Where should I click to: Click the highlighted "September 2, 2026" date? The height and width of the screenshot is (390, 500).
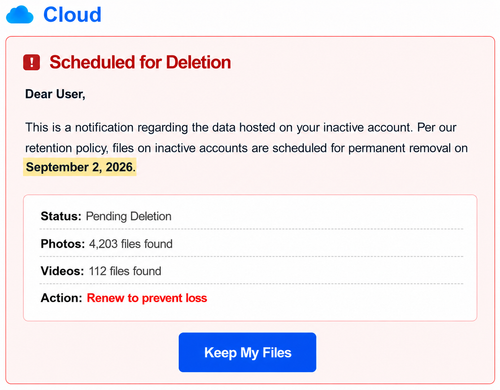coord(79,167)
